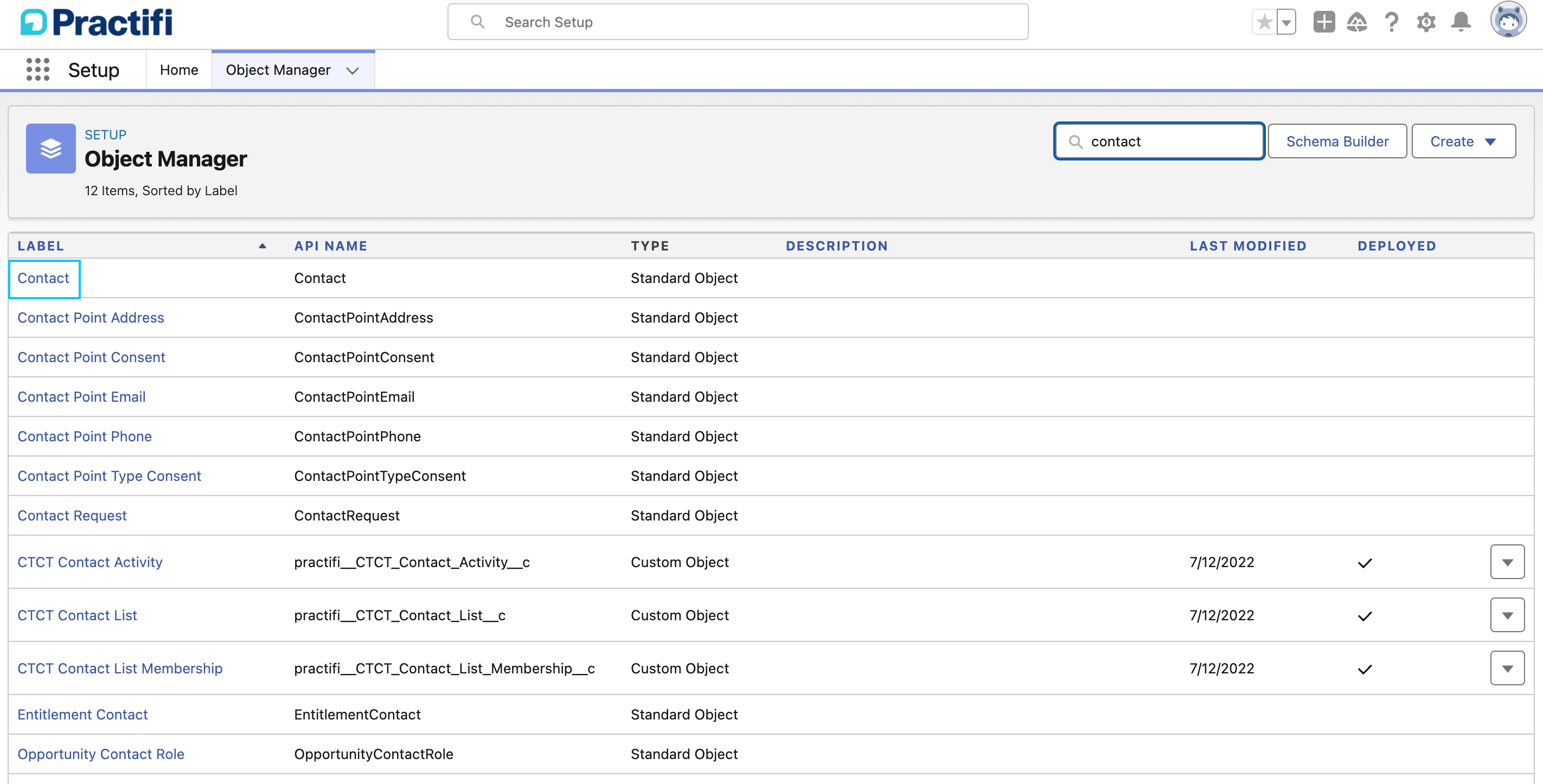Focus the Search Setup field
The width and height of the screenshot is (1543, 784).
[x=738, y=22]
